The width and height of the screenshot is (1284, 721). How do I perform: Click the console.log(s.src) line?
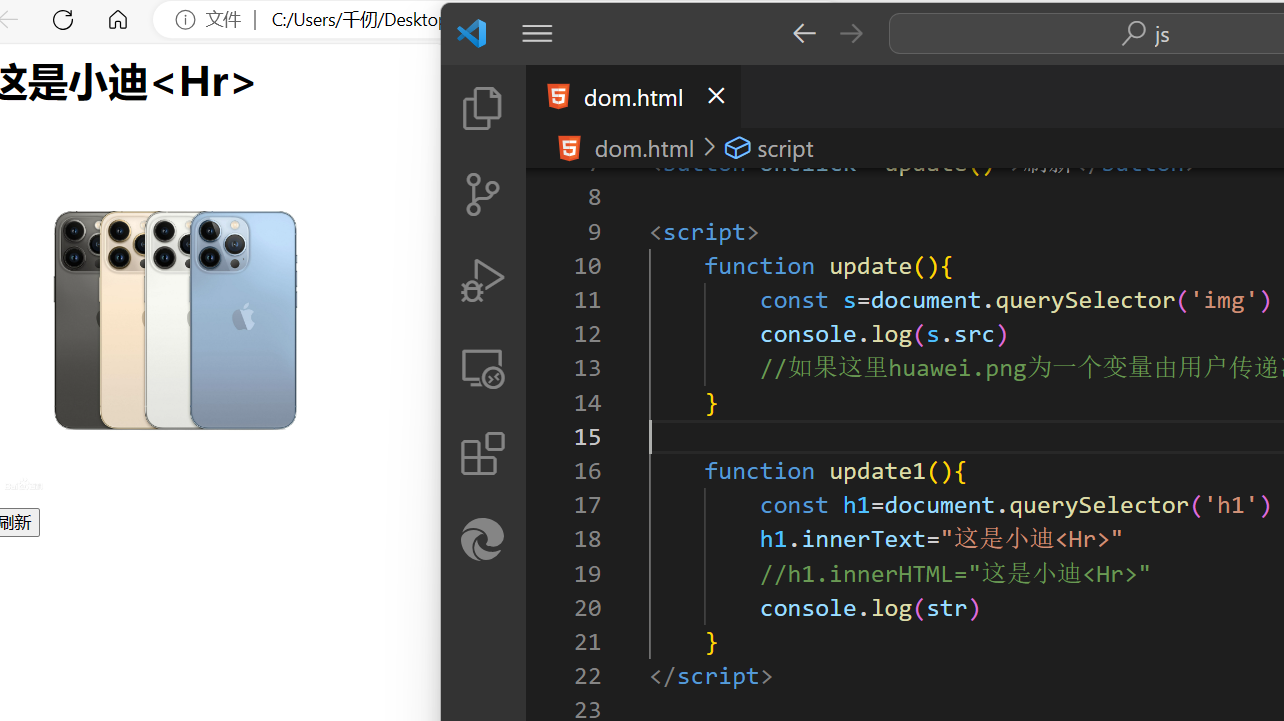(884, 334)
